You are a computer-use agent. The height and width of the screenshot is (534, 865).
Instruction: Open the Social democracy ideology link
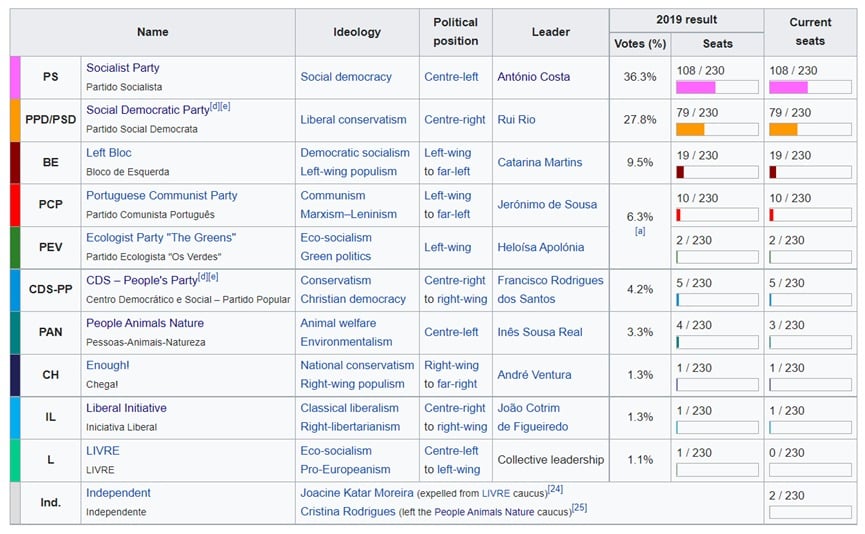point(346,77)
